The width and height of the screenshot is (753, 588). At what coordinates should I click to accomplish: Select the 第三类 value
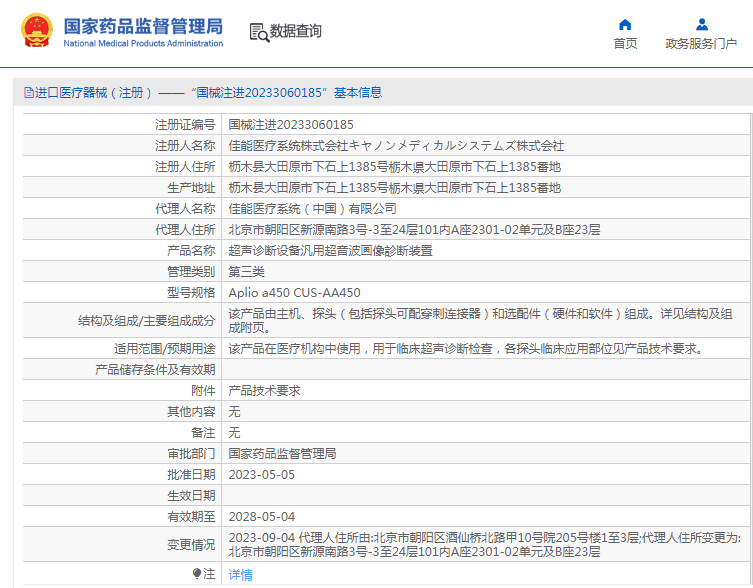click(246, 272)
